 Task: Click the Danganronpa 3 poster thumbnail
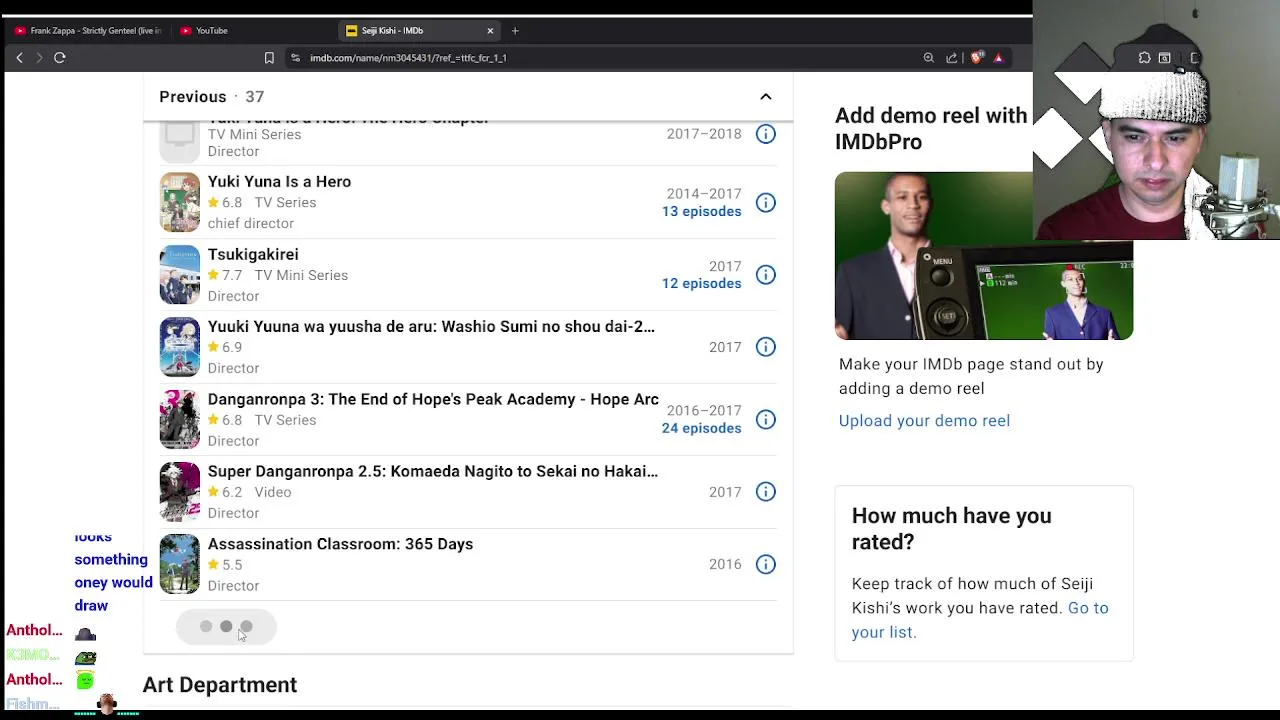tap(180, 420)
